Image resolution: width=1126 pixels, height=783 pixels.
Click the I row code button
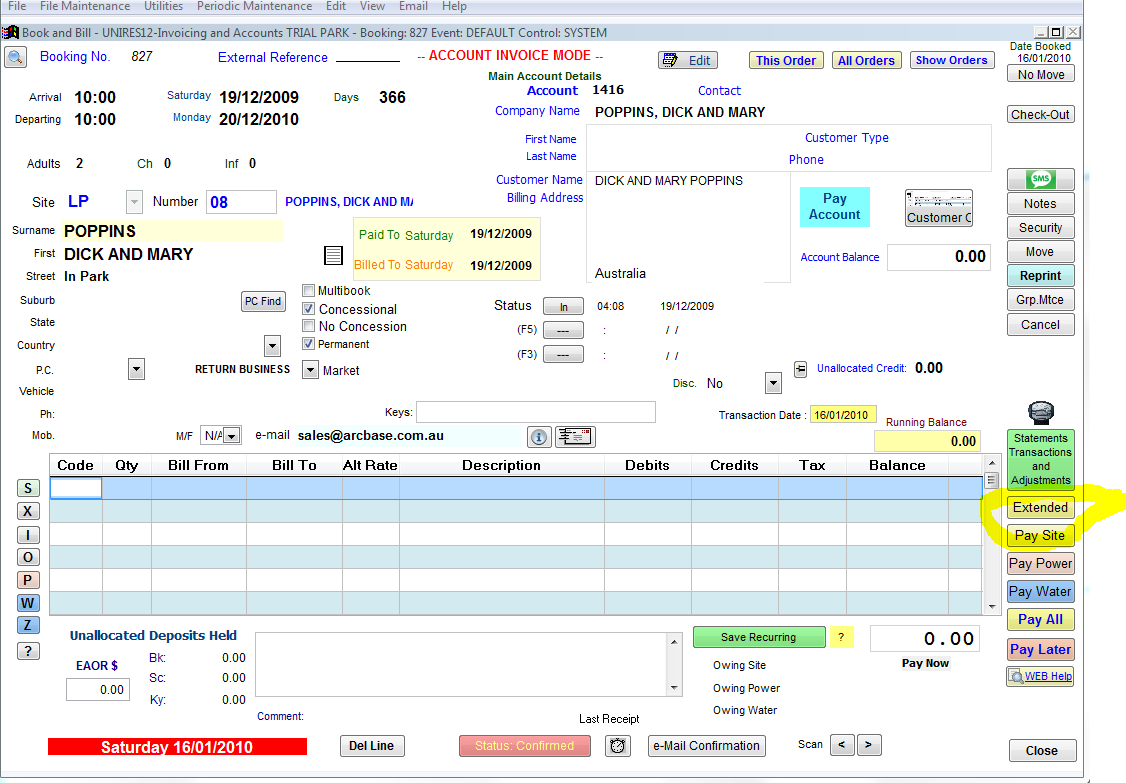28,534
